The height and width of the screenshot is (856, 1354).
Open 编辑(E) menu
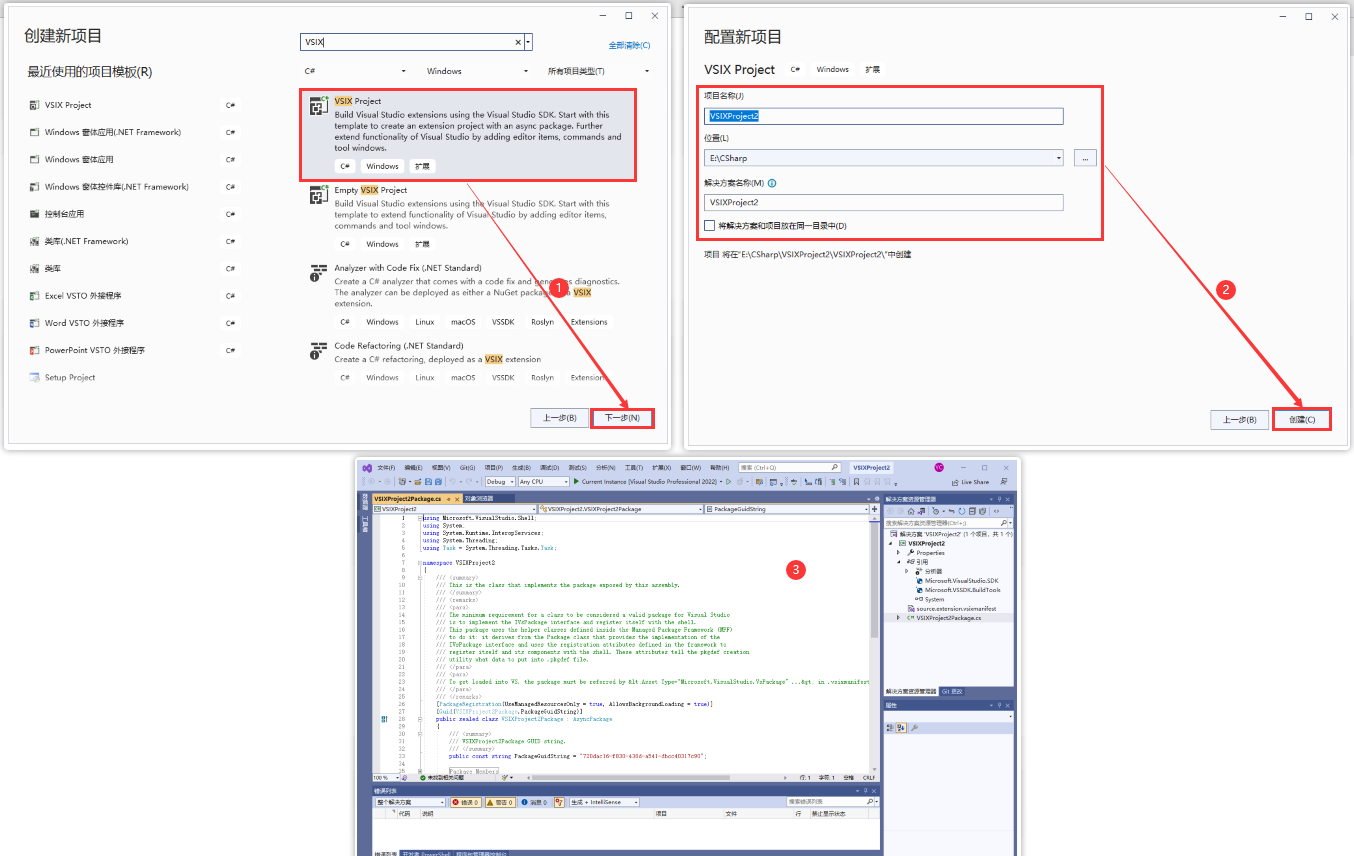coord(413,467)
